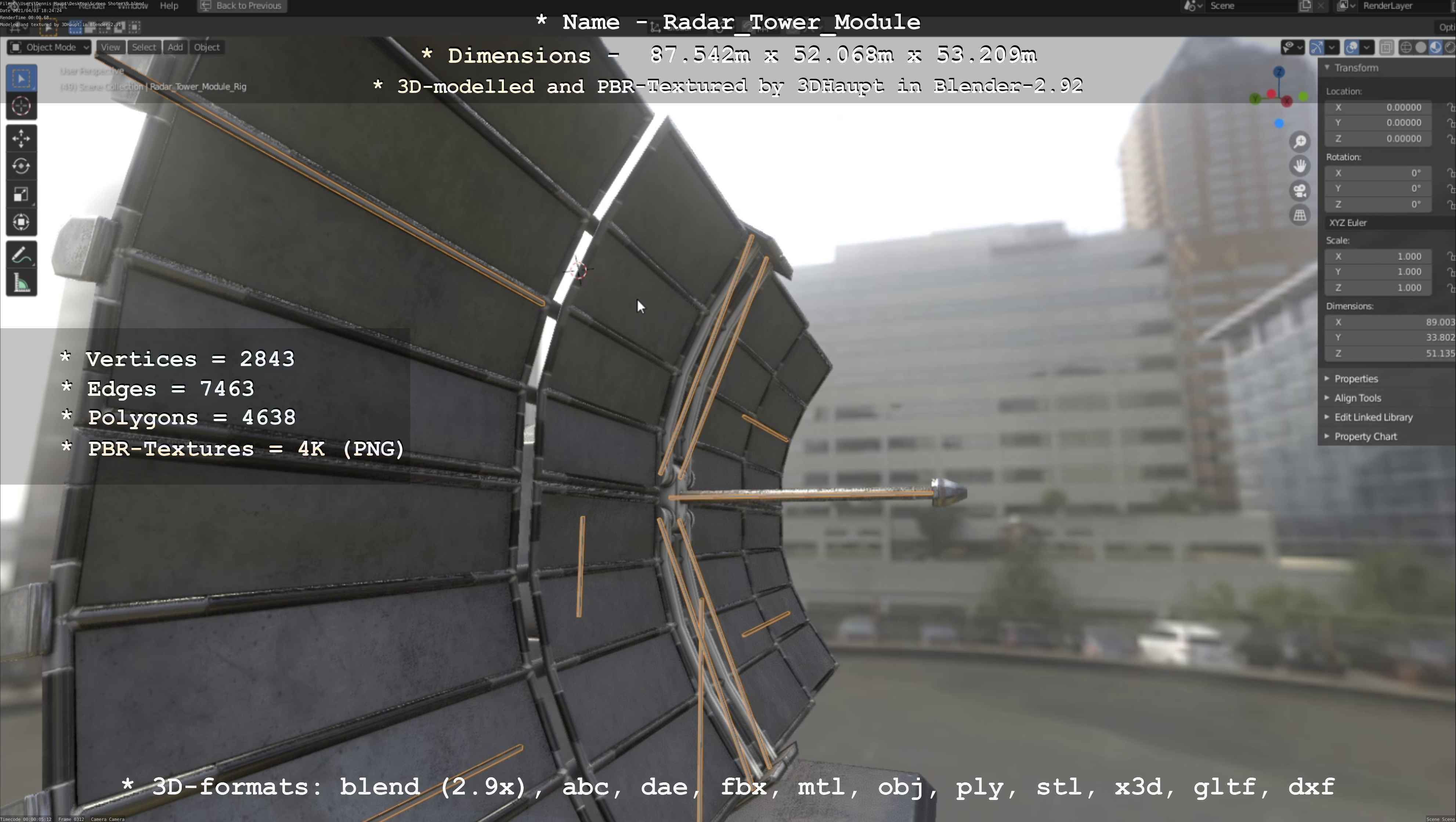
Task: Open the viewport View menu
Action: (x=110, y=47)
